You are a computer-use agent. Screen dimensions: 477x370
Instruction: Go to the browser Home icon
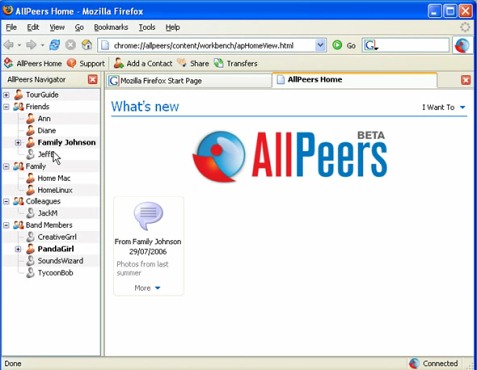pyautogui.click(x=87, y=45)
